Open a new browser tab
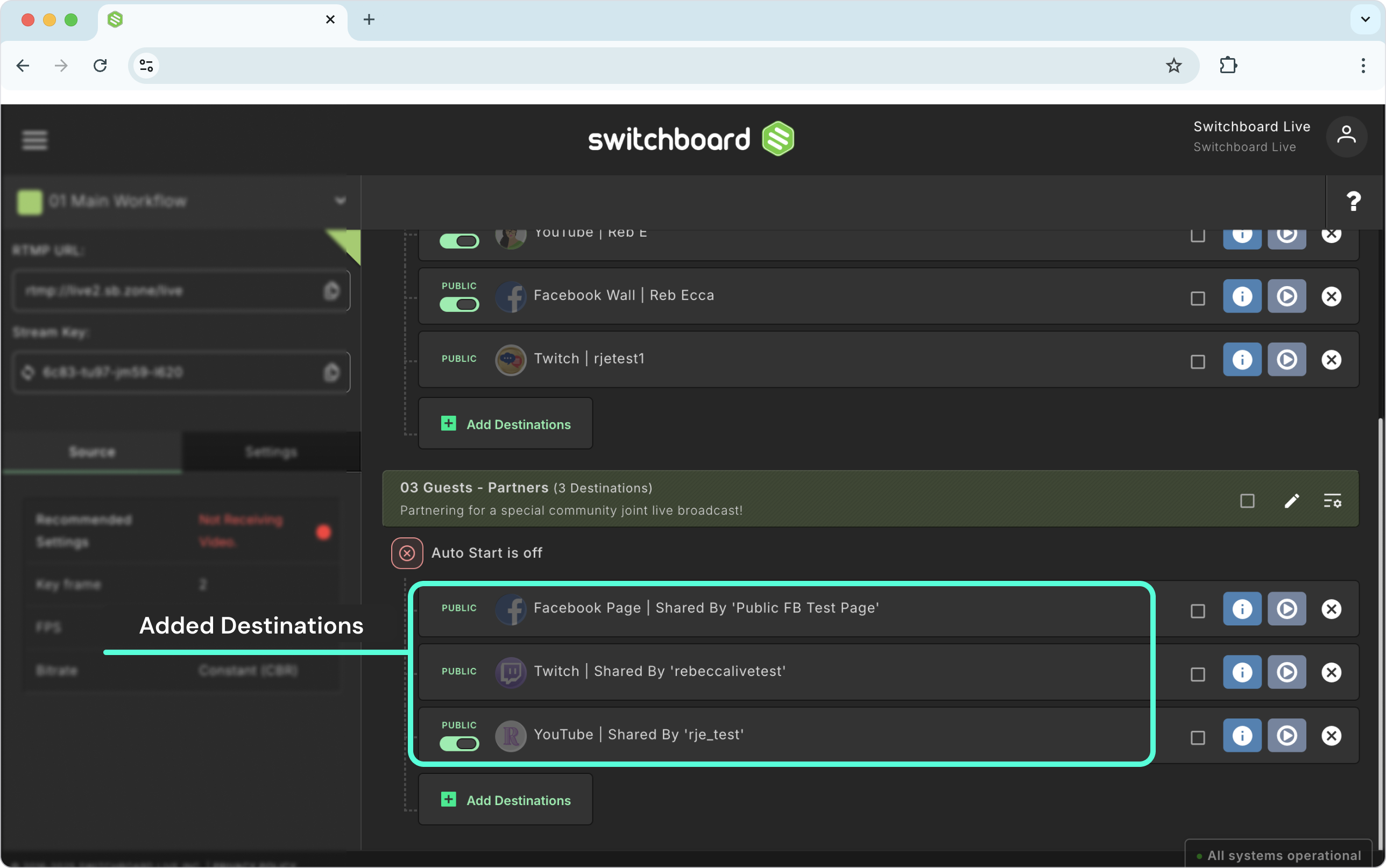Image resolution: width=1386 pixels, height=868 pixels. pos(369,19)
